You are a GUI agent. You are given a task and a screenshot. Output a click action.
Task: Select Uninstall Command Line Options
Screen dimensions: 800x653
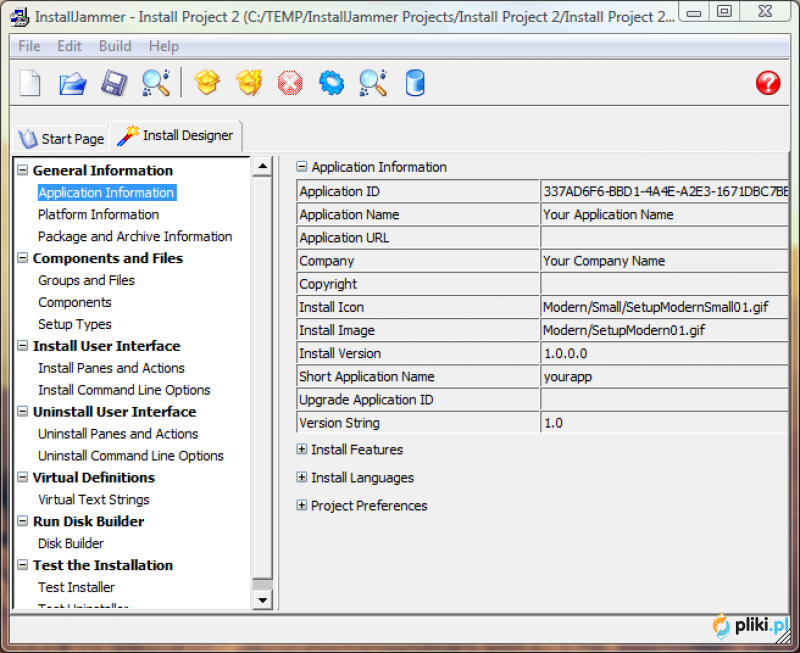131,456
